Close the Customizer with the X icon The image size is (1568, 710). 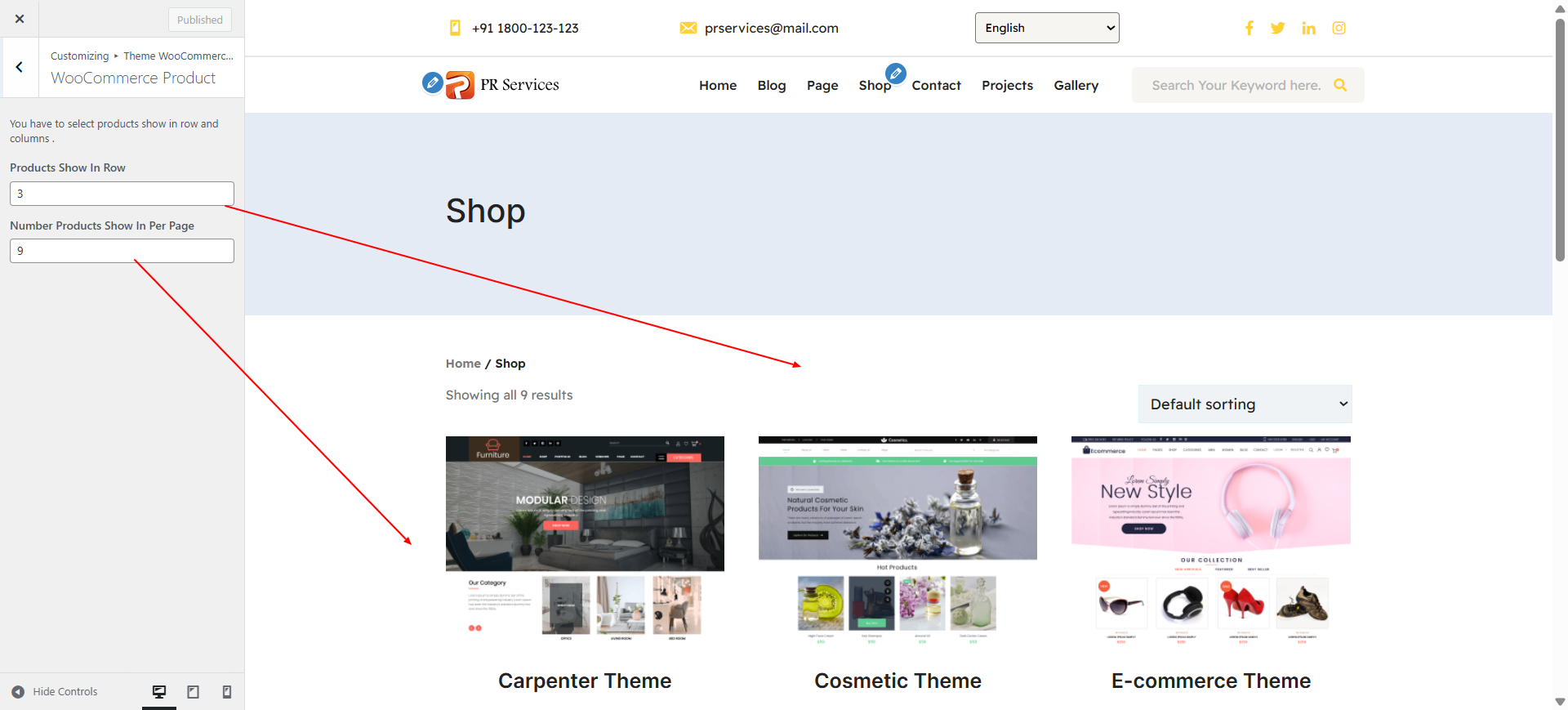click(20, 19)
